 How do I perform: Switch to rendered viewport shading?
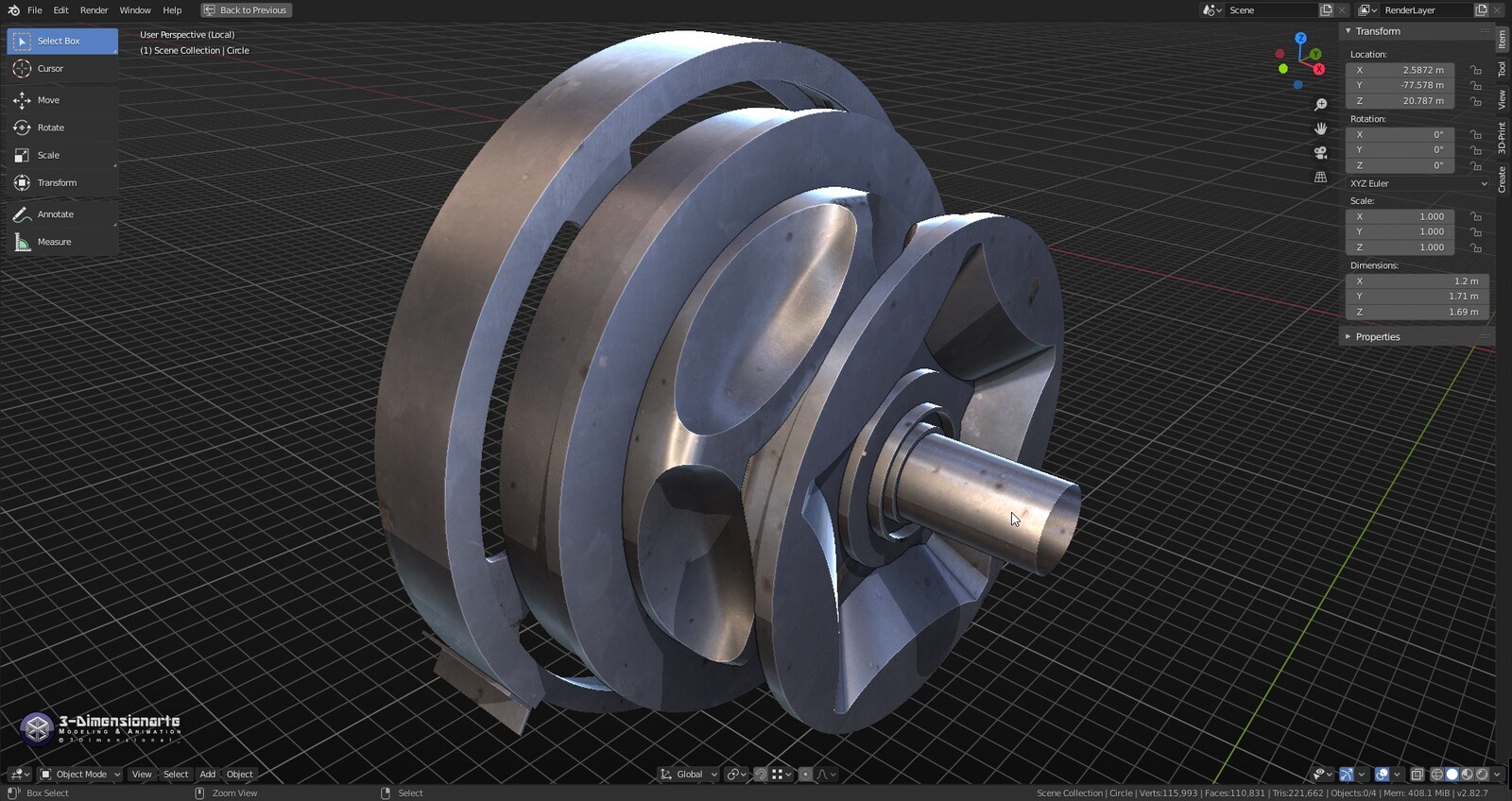click(x=1482, y=774)
